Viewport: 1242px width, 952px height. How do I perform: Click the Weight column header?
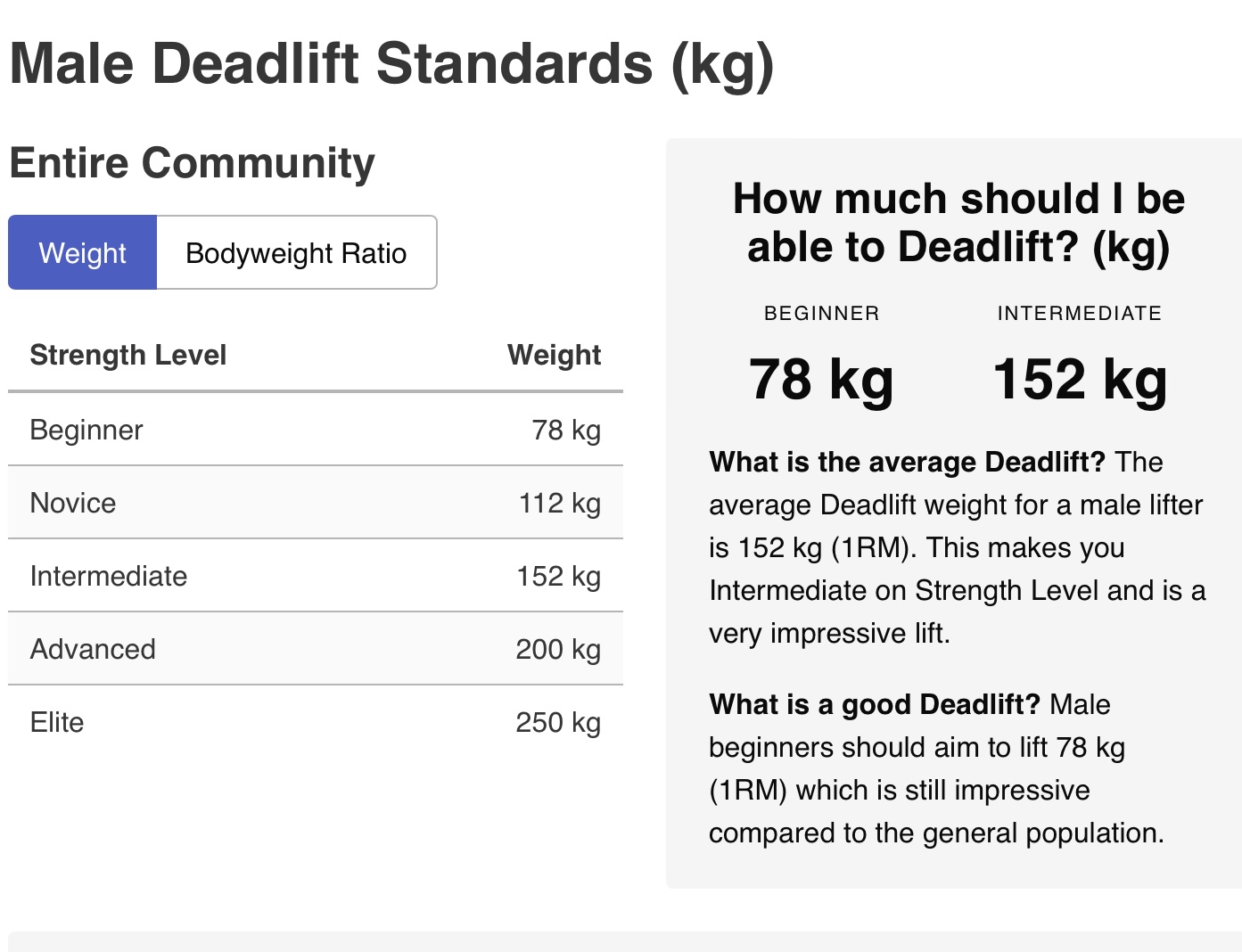click(x=554, y=355)
